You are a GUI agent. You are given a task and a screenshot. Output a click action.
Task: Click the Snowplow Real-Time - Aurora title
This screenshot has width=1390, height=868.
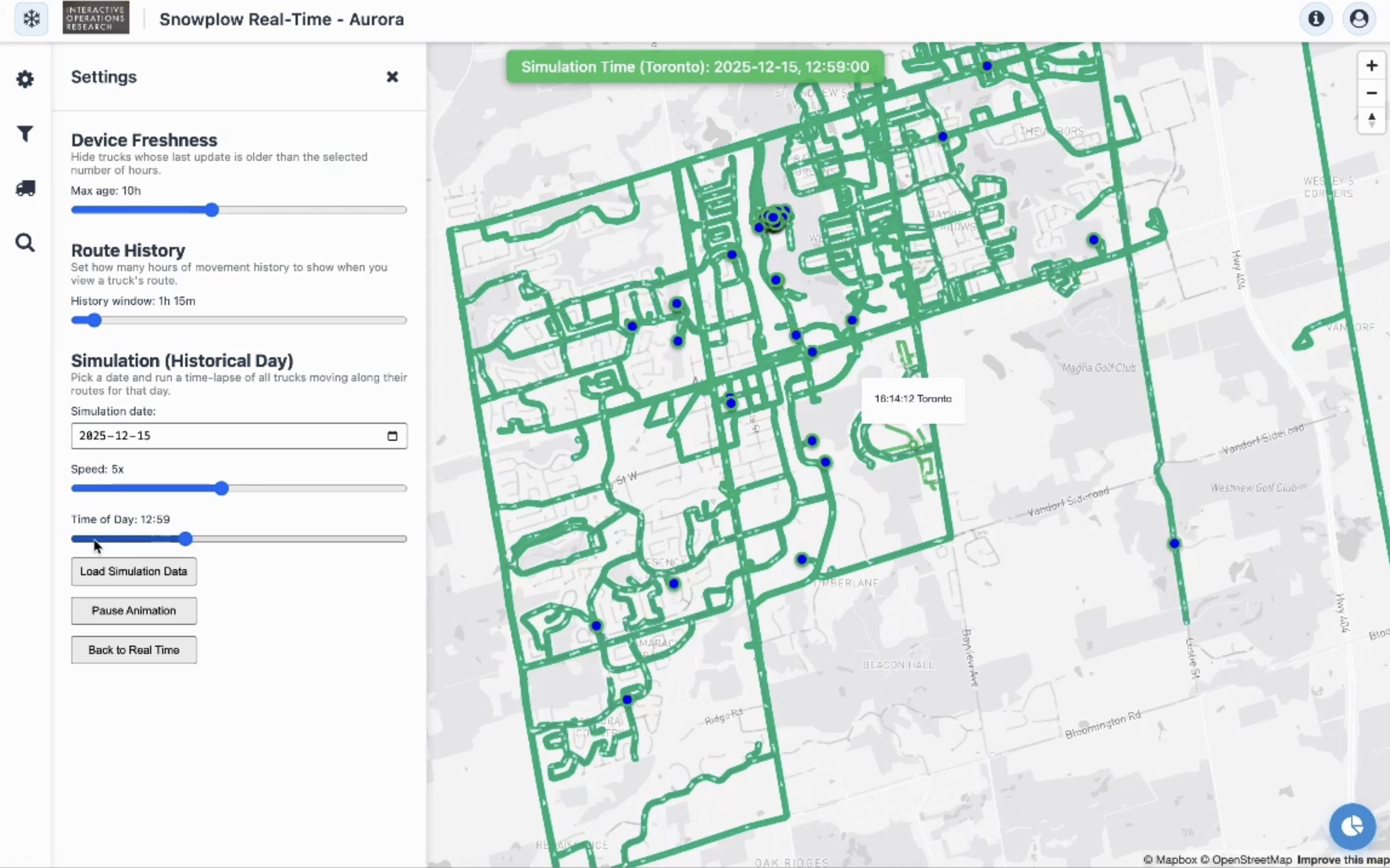click(281, 19)
